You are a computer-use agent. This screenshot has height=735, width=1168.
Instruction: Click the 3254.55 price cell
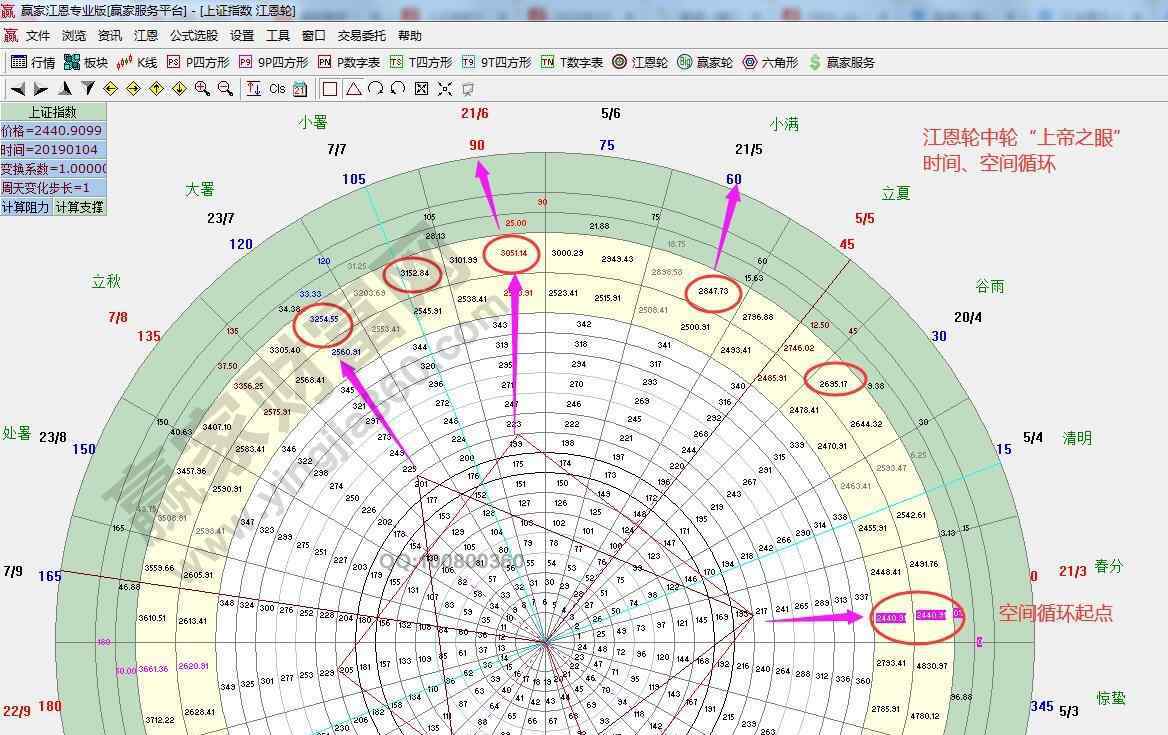tap(324, 319)
